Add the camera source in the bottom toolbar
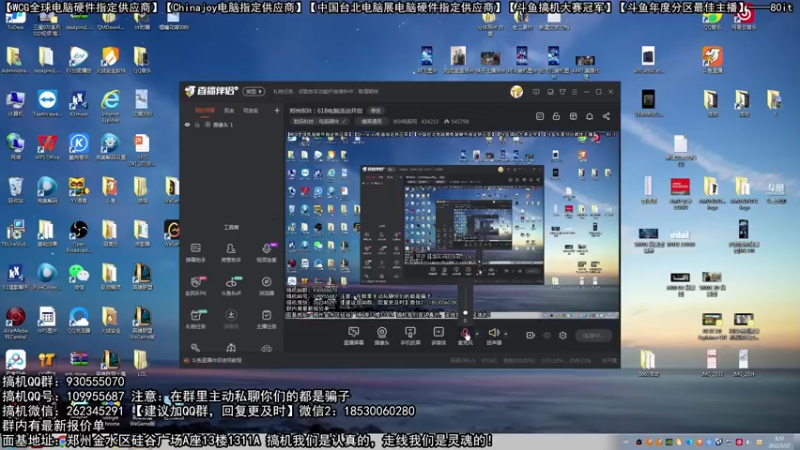 tap(382, 336)
